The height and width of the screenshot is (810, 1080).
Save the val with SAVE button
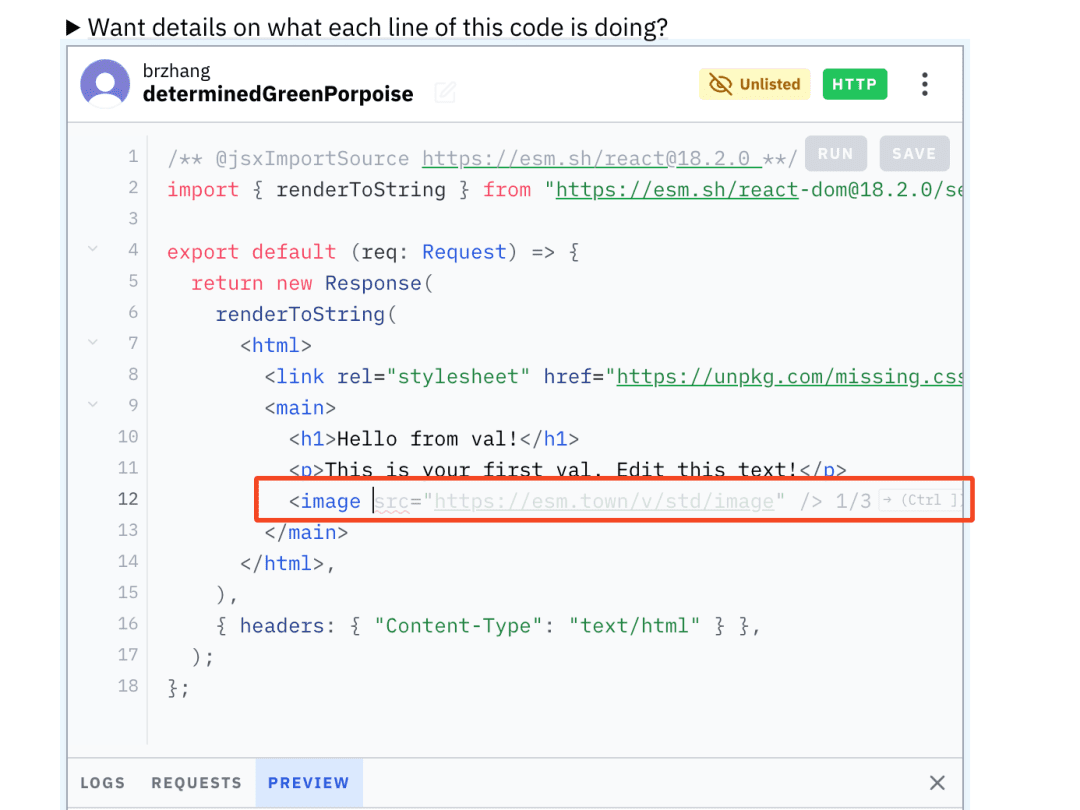click(x=914, y=154)
